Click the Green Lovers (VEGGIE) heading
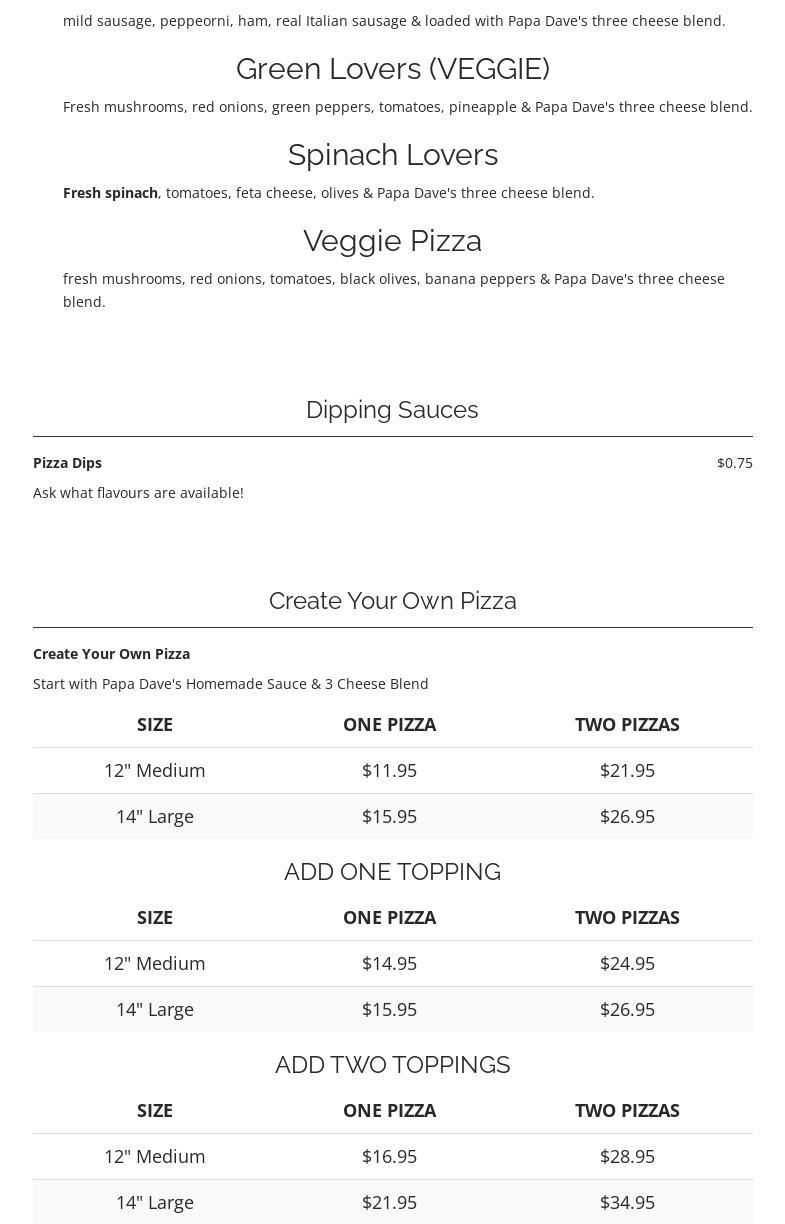The width and height of the screenshot is (785, 1224). pos(392,69)
